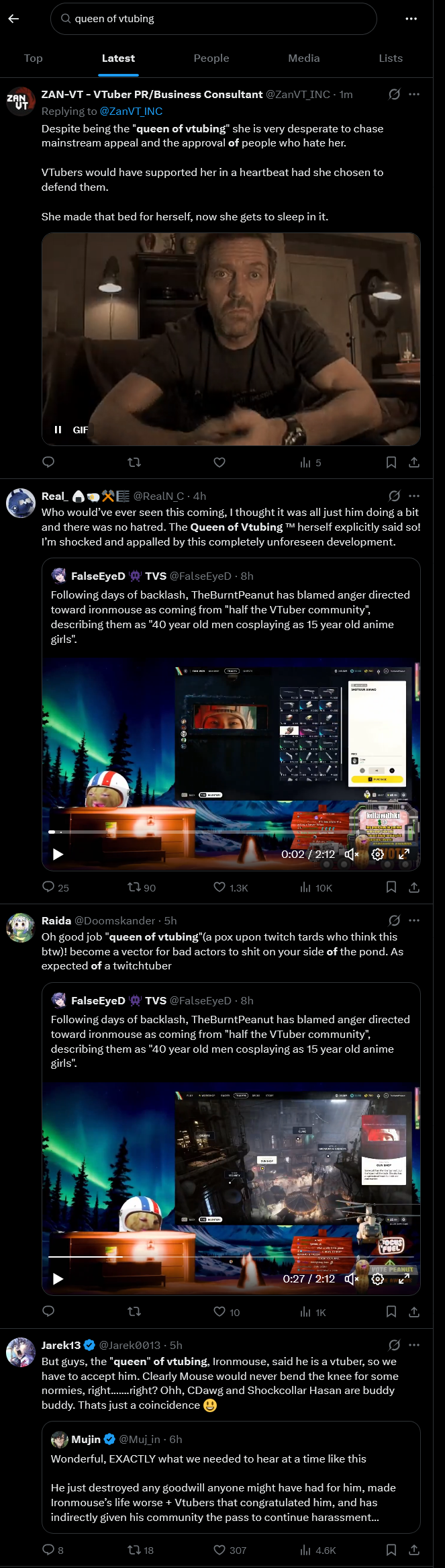
Task: Click the search box with "queen of vtubing"
Action: [x=213, y=19]
